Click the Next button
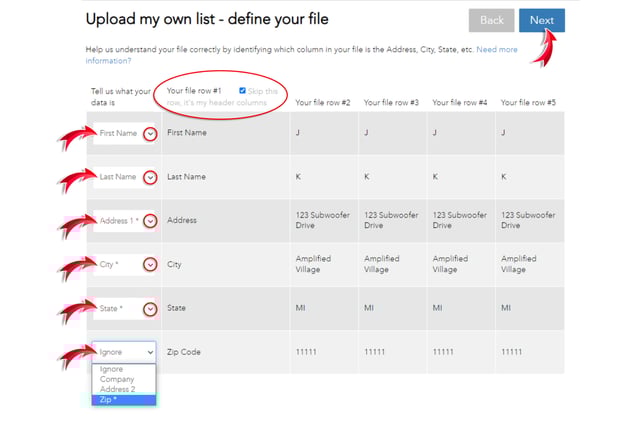Viewport: 642px width, 426px height. point(541,20)
